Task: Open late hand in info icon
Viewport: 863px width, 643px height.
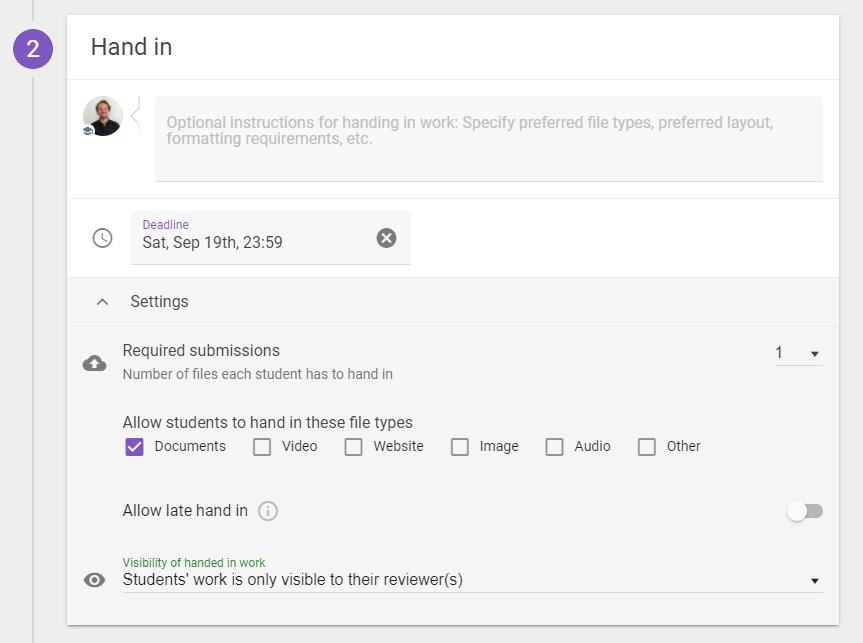Action: click(x=268, y=511)
